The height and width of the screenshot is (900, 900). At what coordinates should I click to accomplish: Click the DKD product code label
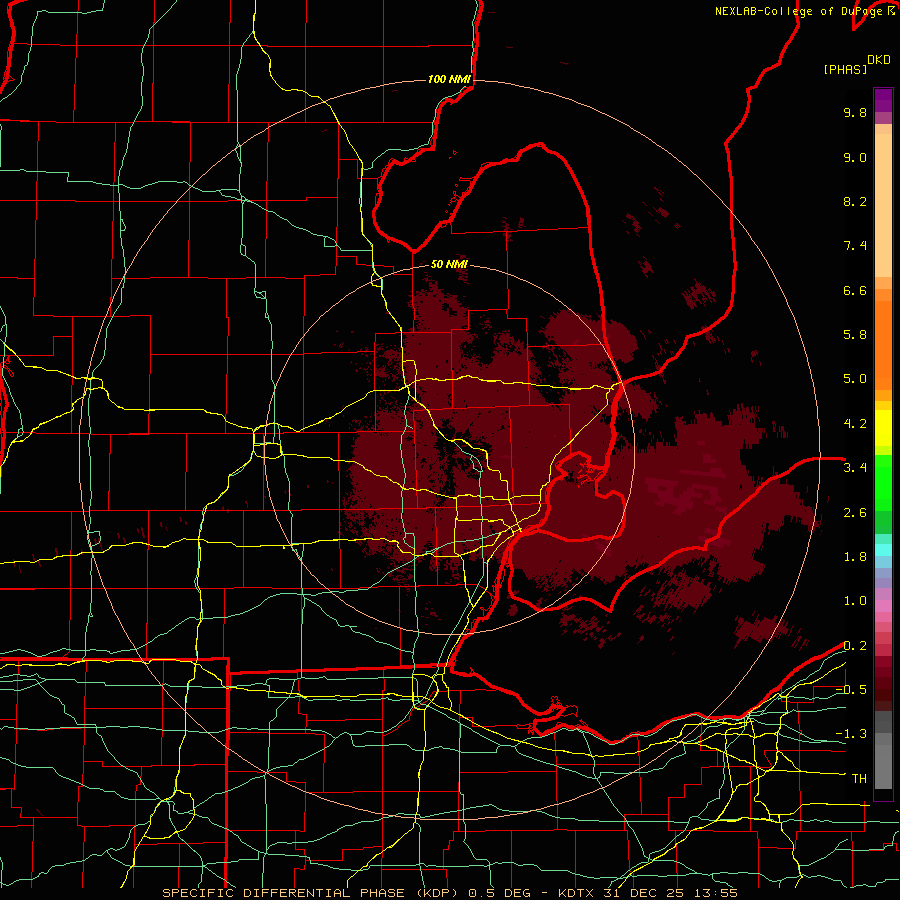click(879, 60)
